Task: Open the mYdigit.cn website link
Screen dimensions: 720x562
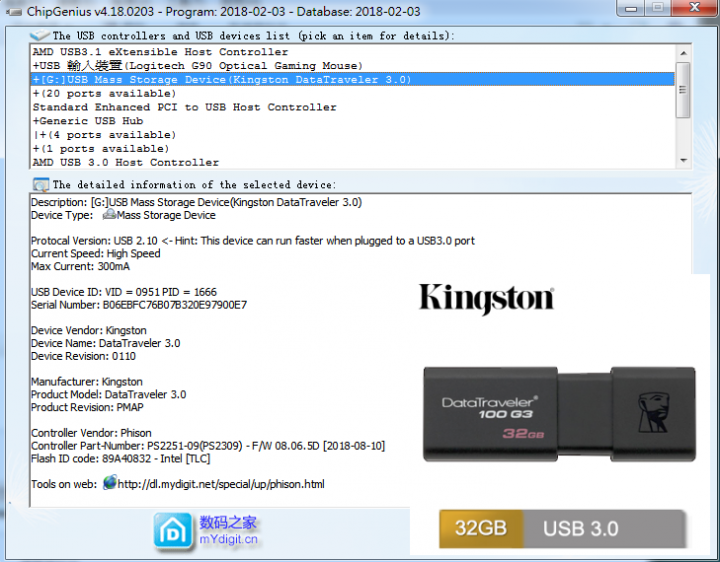Action: coord(228,539)
